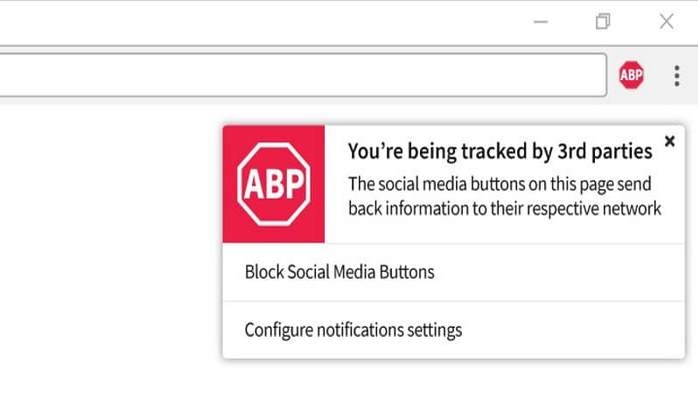Image resolution: width=698 pixels, height=400 pixels.
Task: Open Configure notifications settings
Action: point(353,329)
